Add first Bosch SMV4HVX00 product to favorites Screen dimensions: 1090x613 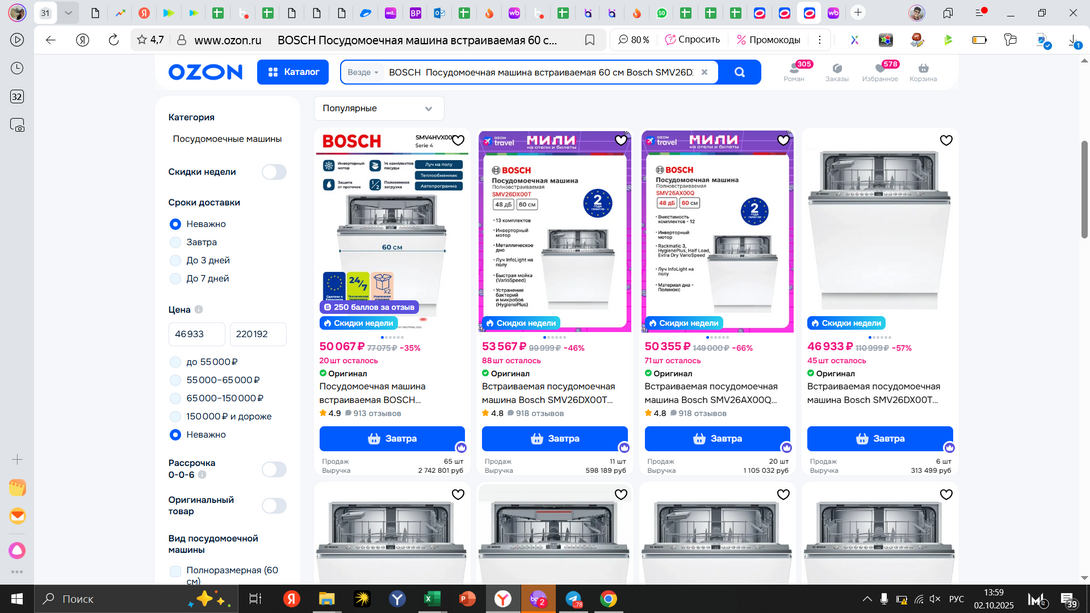point(458,141)
